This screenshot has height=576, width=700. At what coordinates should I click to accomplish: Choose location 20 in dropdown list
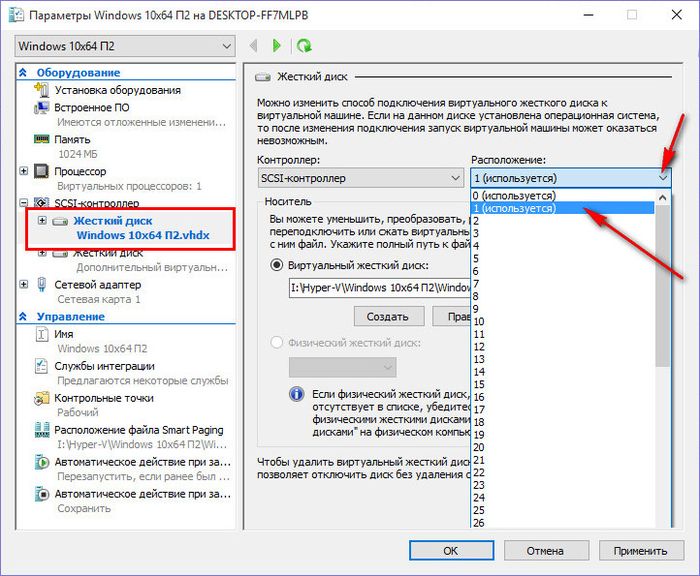[x=562, y=447]
